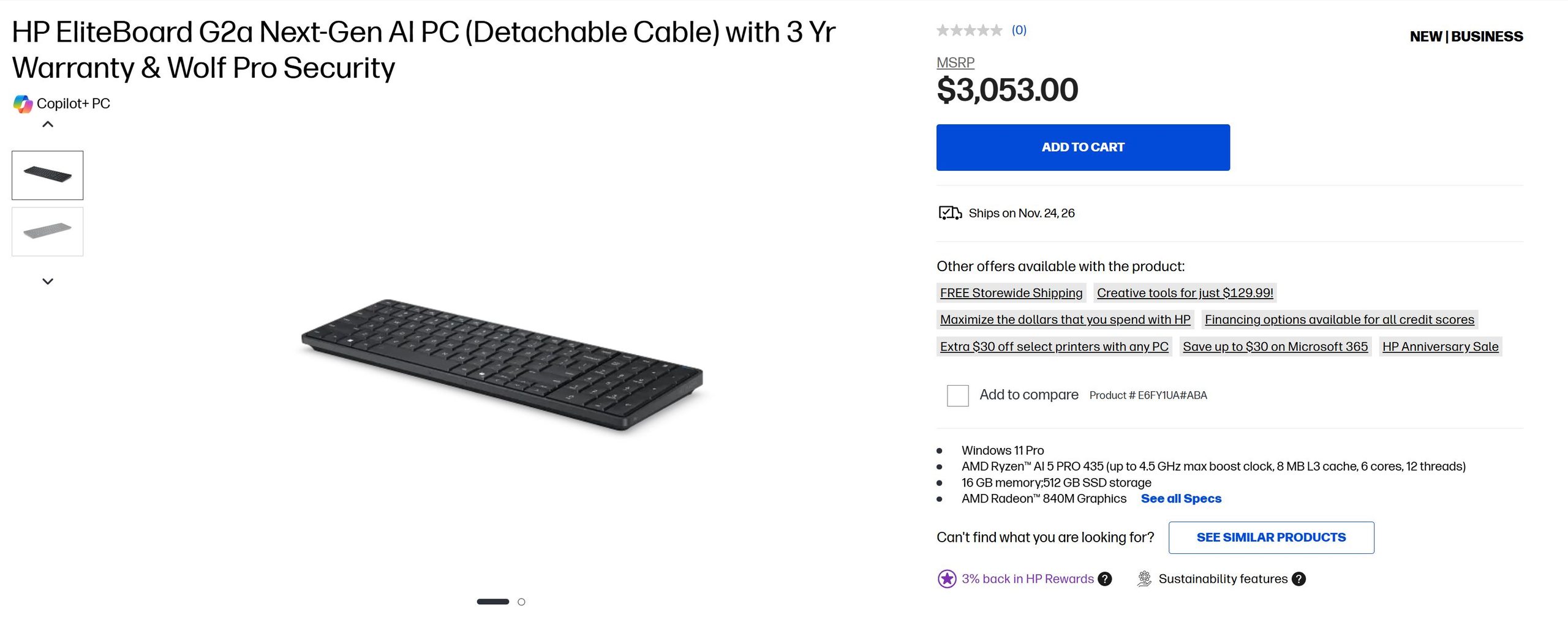Select the first carousel dash indicator
Screen dimensions: 1568x628
click(x=493, y=602)
